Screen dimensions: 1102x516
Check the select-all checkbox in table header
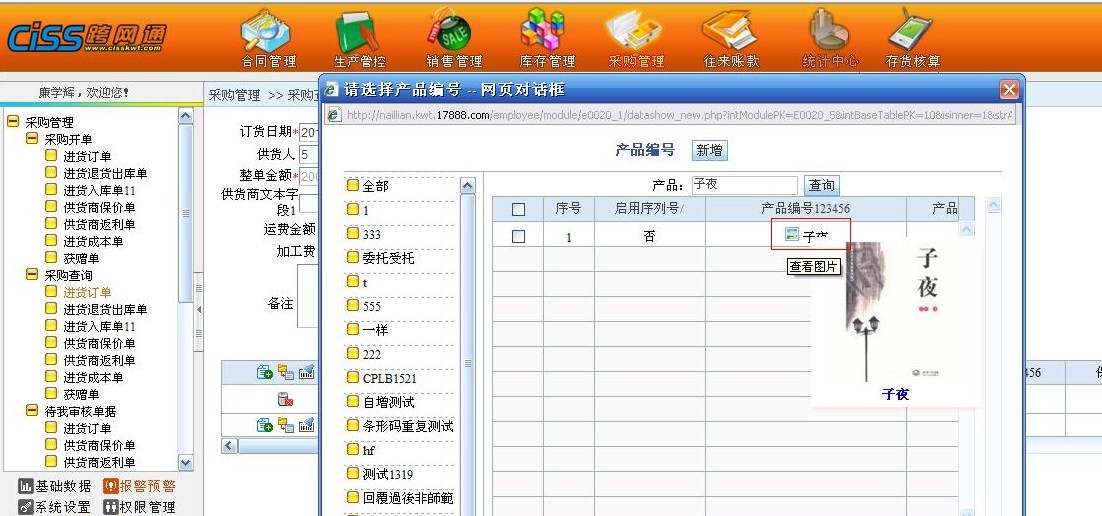point(518,209)
